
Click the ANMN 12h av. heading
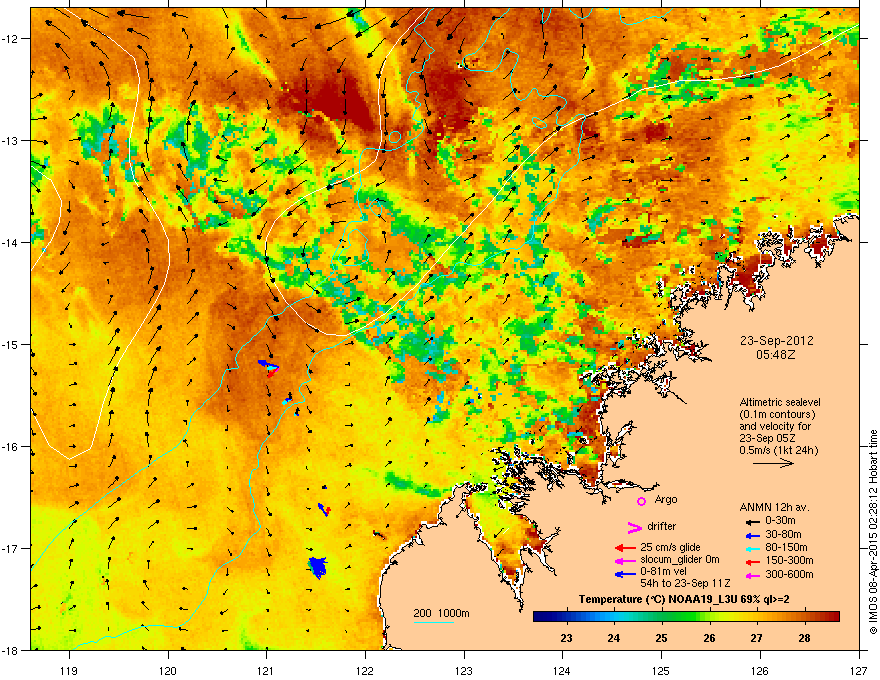[774, 507]
